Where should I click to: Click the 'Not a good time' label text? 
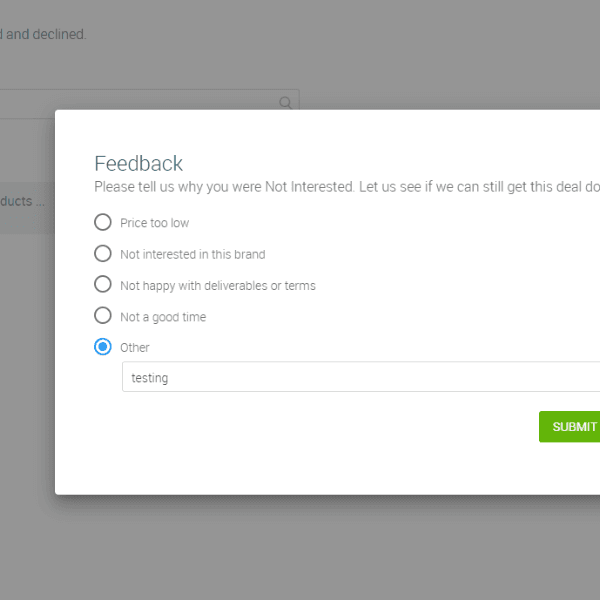162,316
